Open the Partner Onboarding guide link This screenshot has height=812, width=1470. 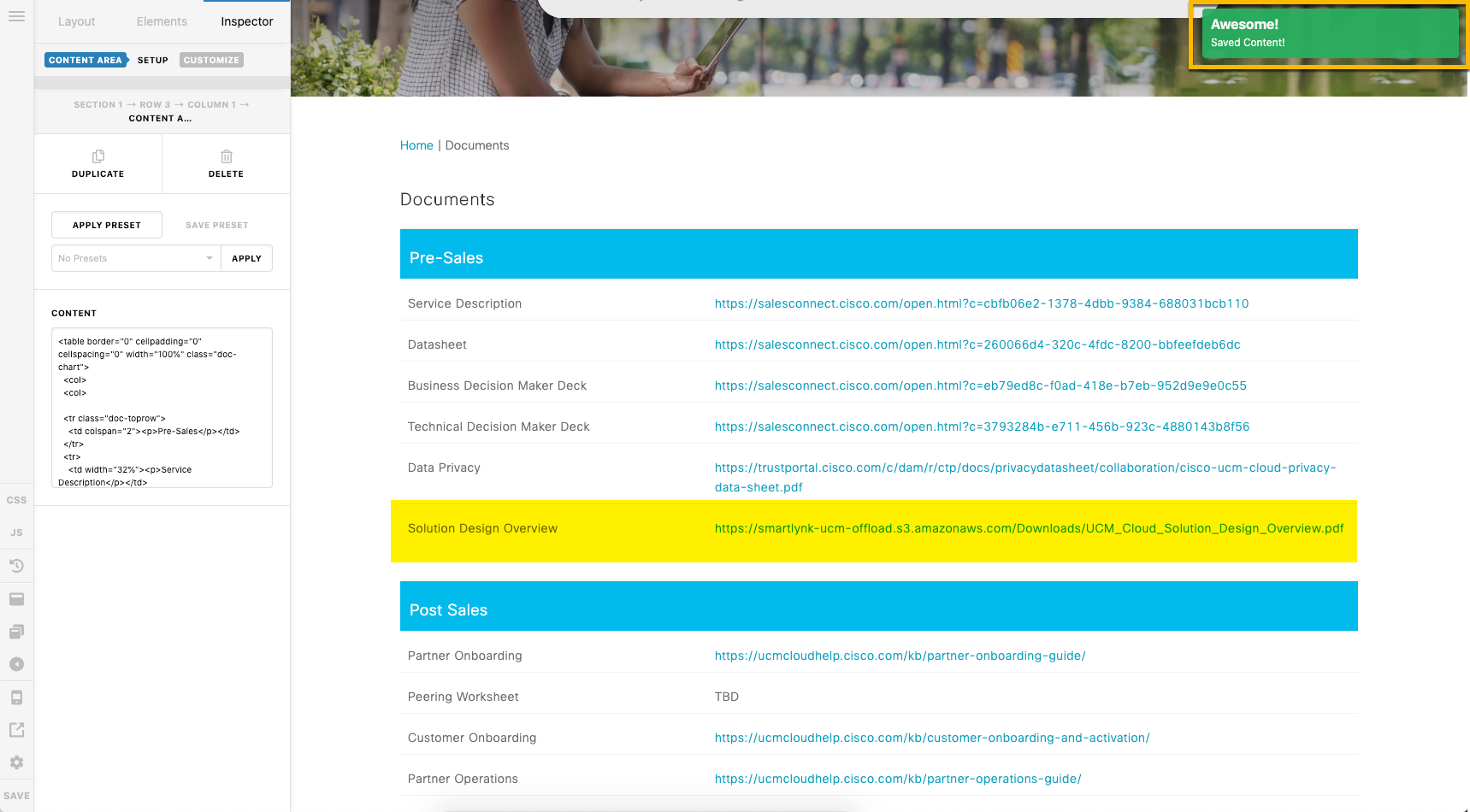(900, 656)
